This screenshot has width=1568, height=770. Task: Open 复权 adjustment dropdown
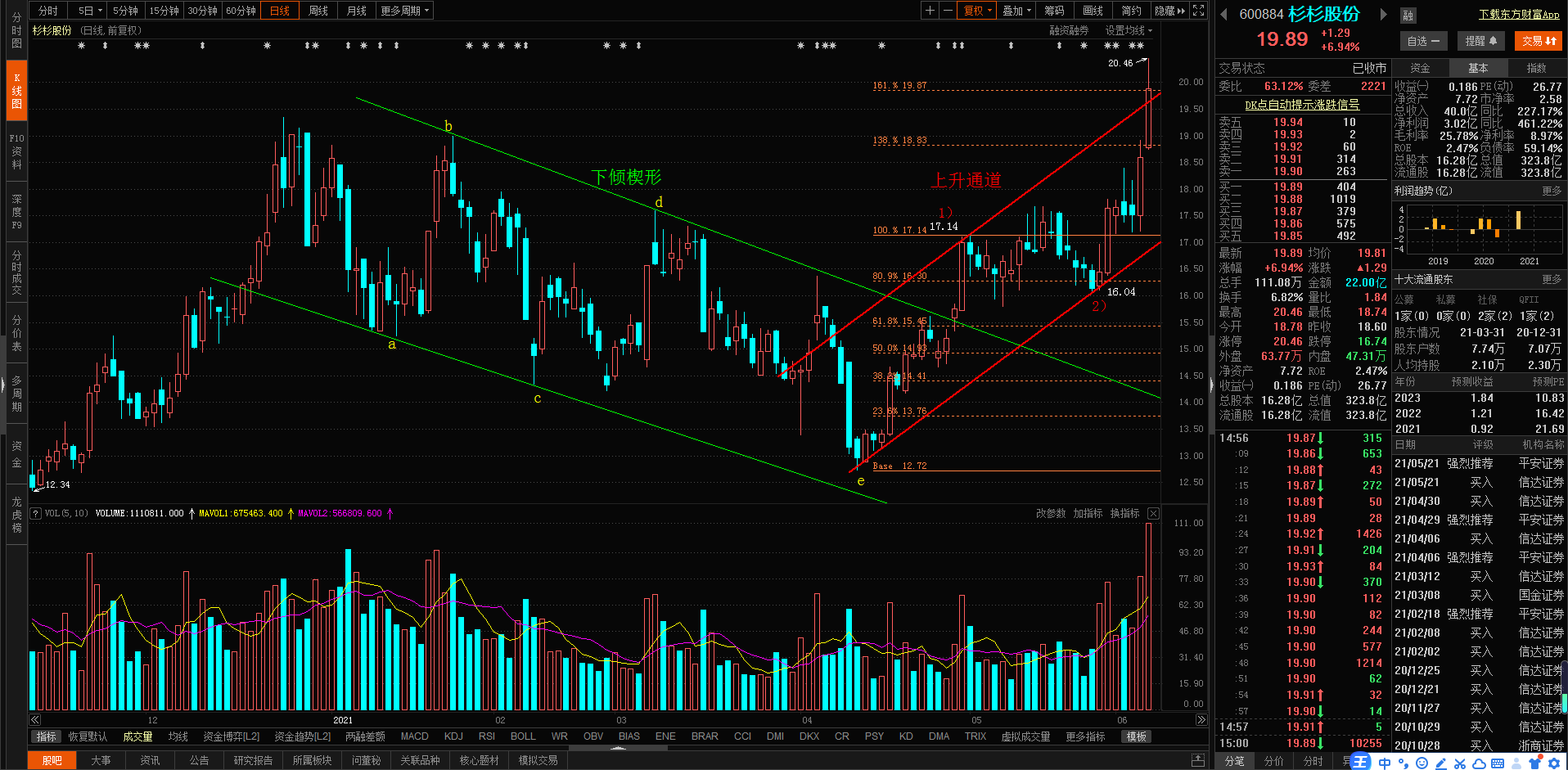coord(977,11)
